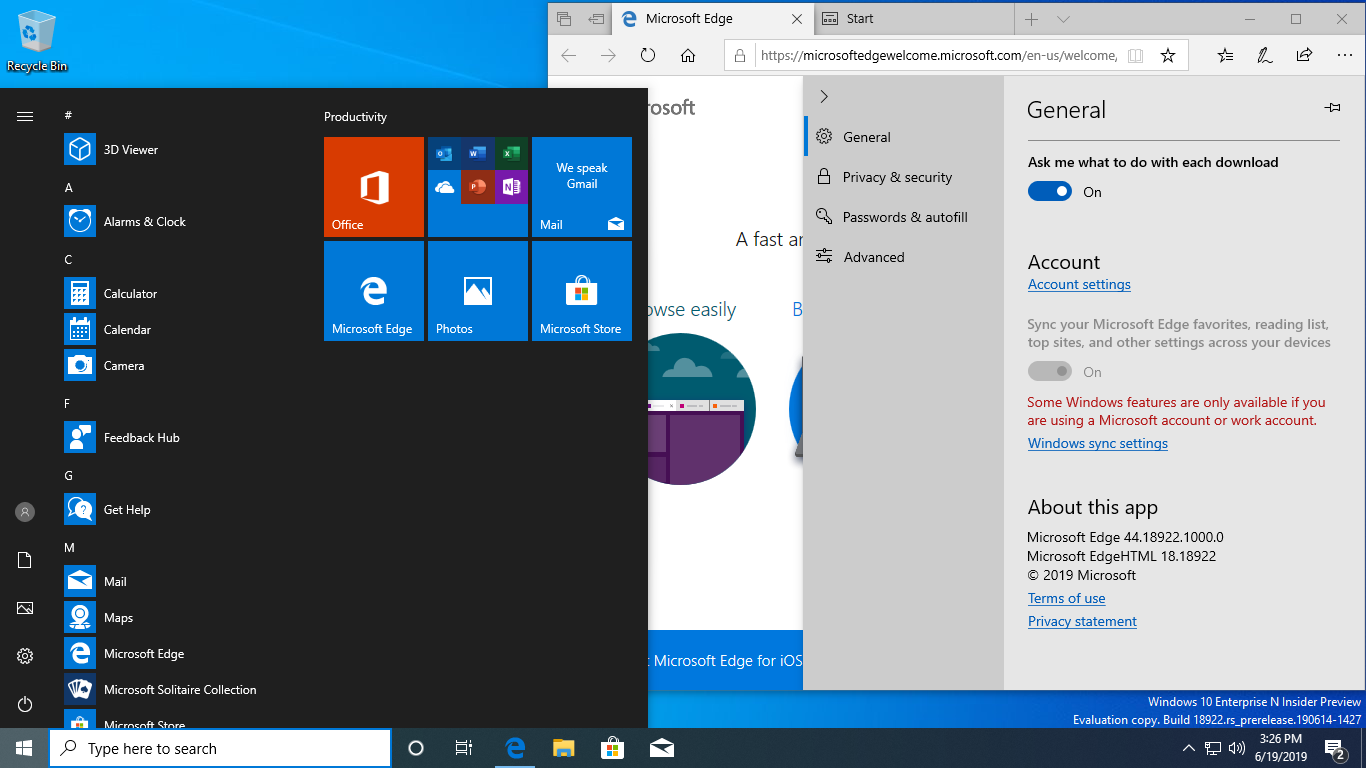Open the Microsoft Store tile
The height and width of the screenshot is (768, 1366).
(582, 291)
